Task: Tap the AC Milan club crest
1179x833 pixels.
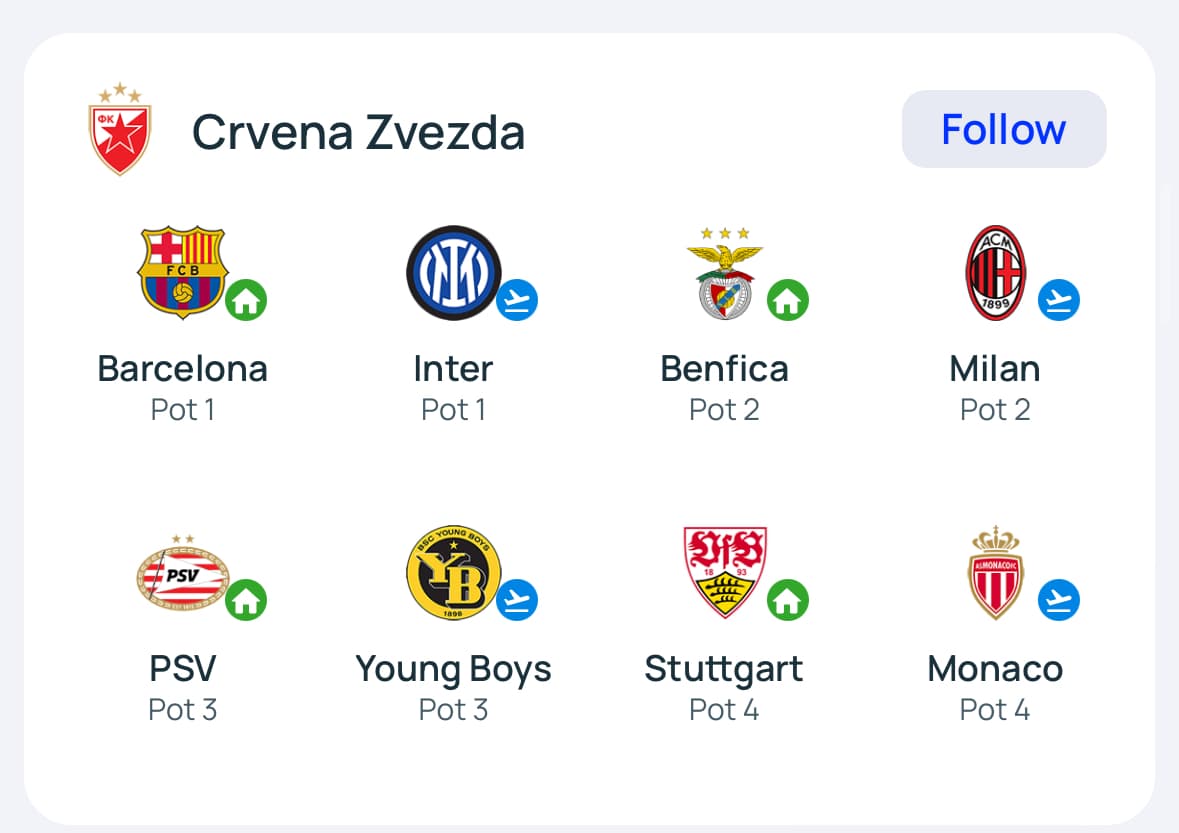Action: 995,272
